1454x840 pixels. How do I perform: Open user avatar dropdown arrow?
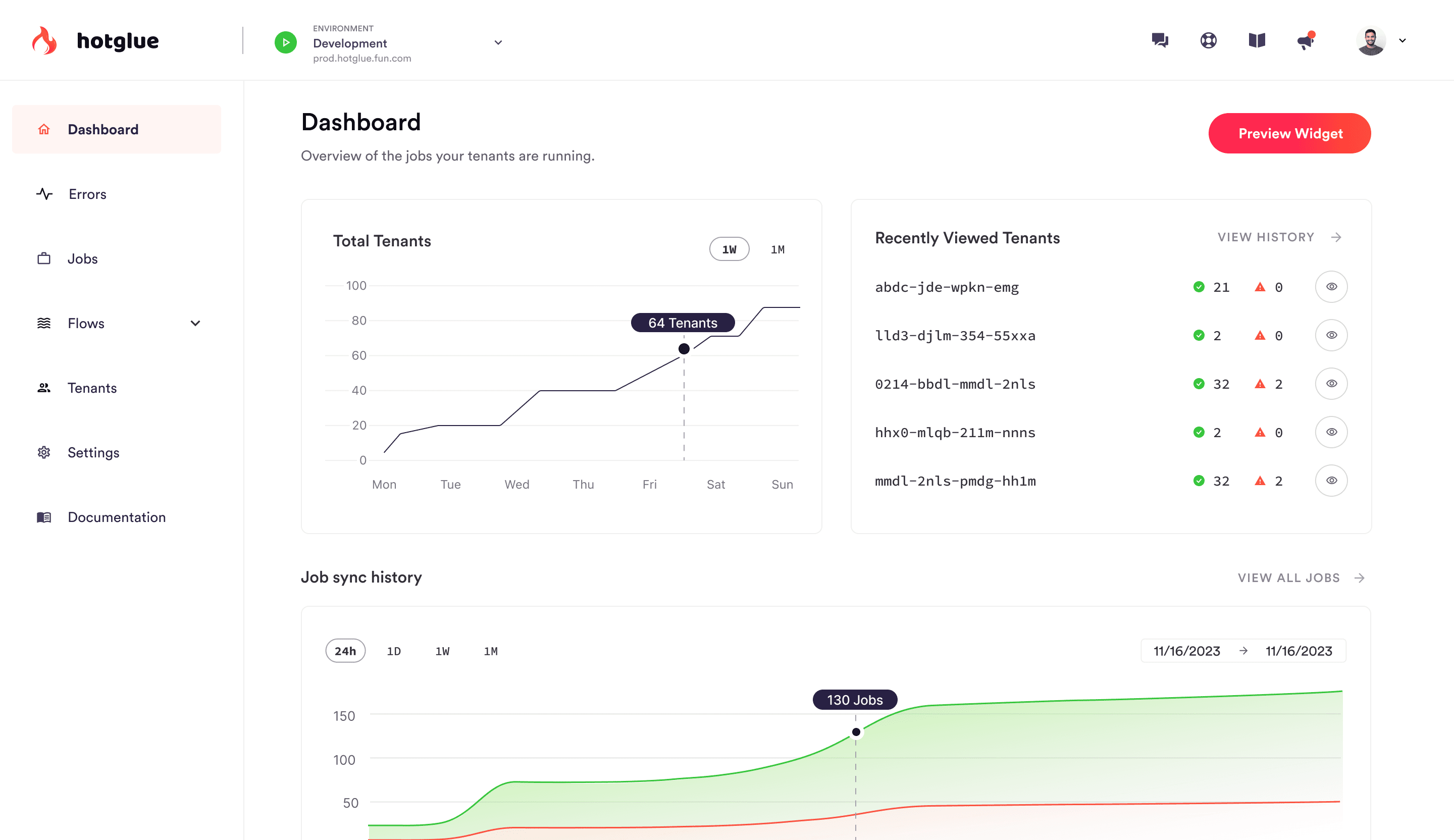1403,41
